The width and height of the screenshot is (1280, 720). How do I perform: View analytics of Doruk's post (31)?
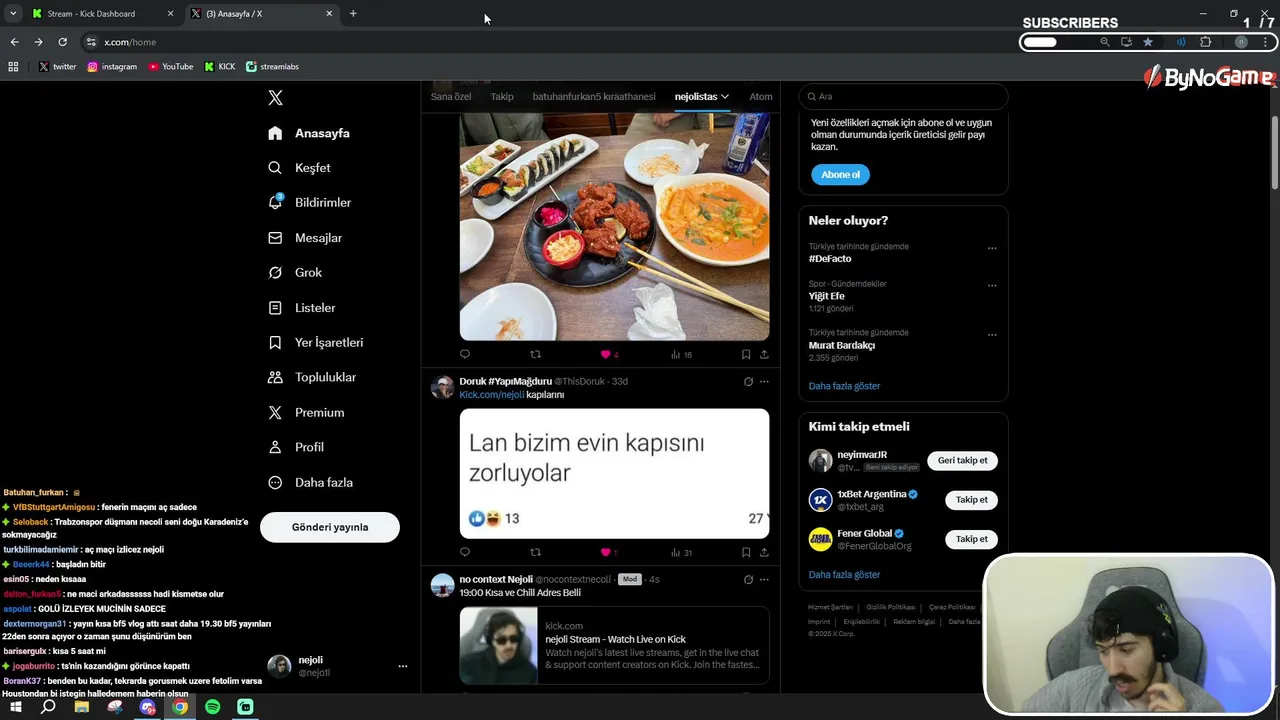click(x=681, y=552)
